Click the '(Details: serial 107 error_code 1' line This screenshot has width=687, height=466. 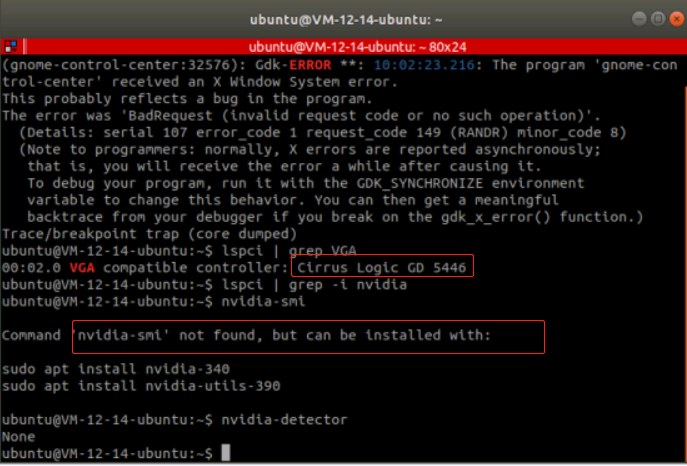[322, 132]
